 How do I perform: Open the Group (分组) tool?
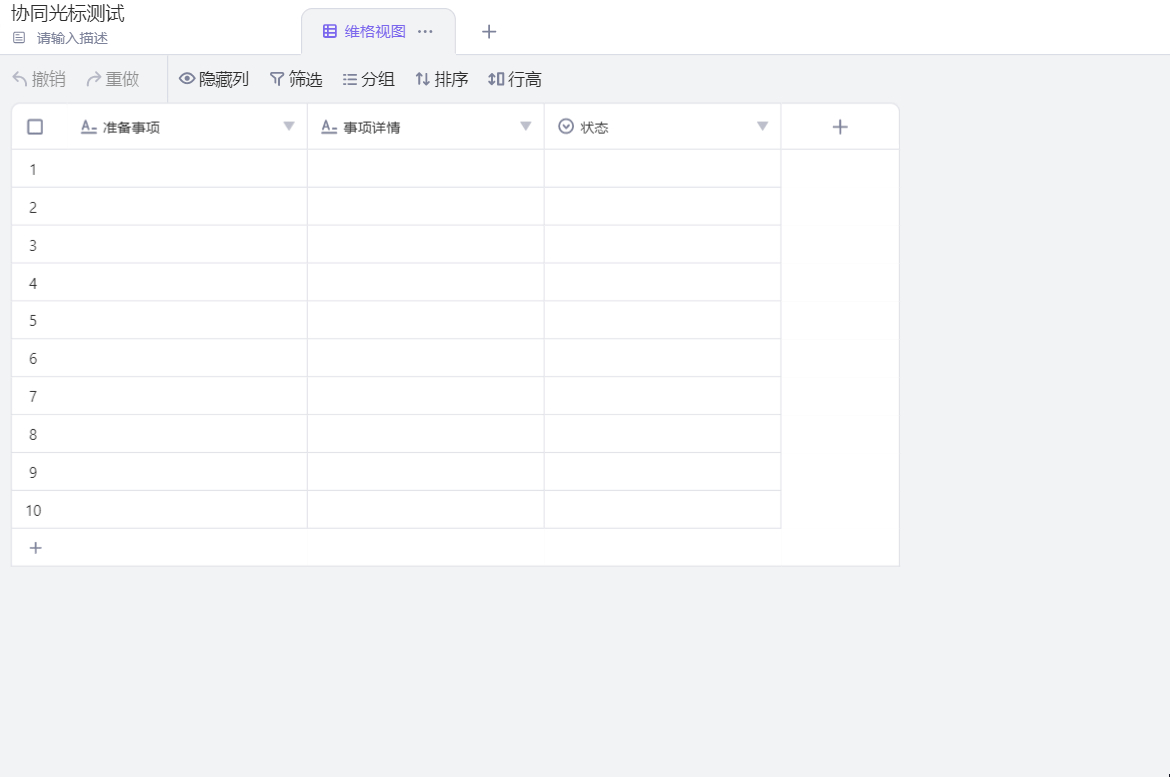point(368,78)
